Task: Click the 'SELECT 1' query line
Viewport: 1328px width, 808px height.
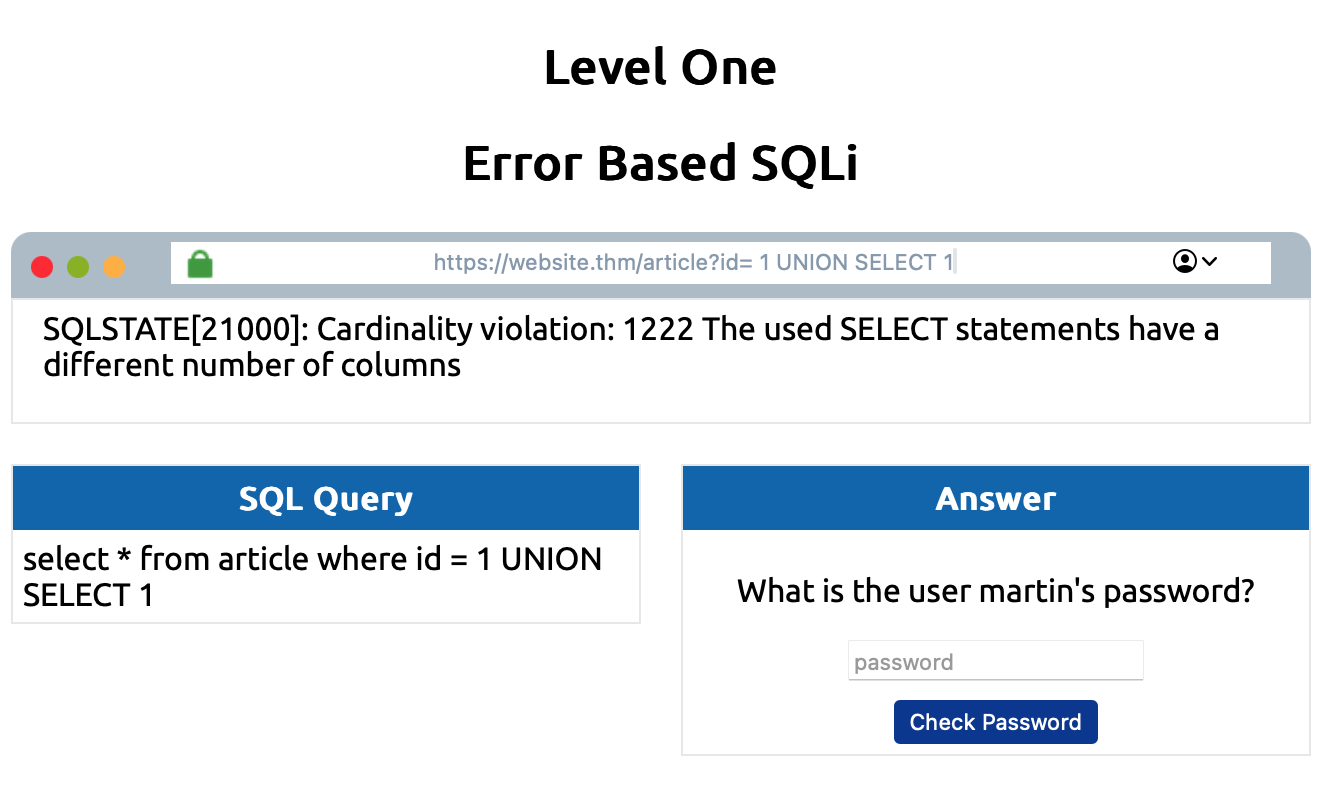Action: tap(88, 595)
